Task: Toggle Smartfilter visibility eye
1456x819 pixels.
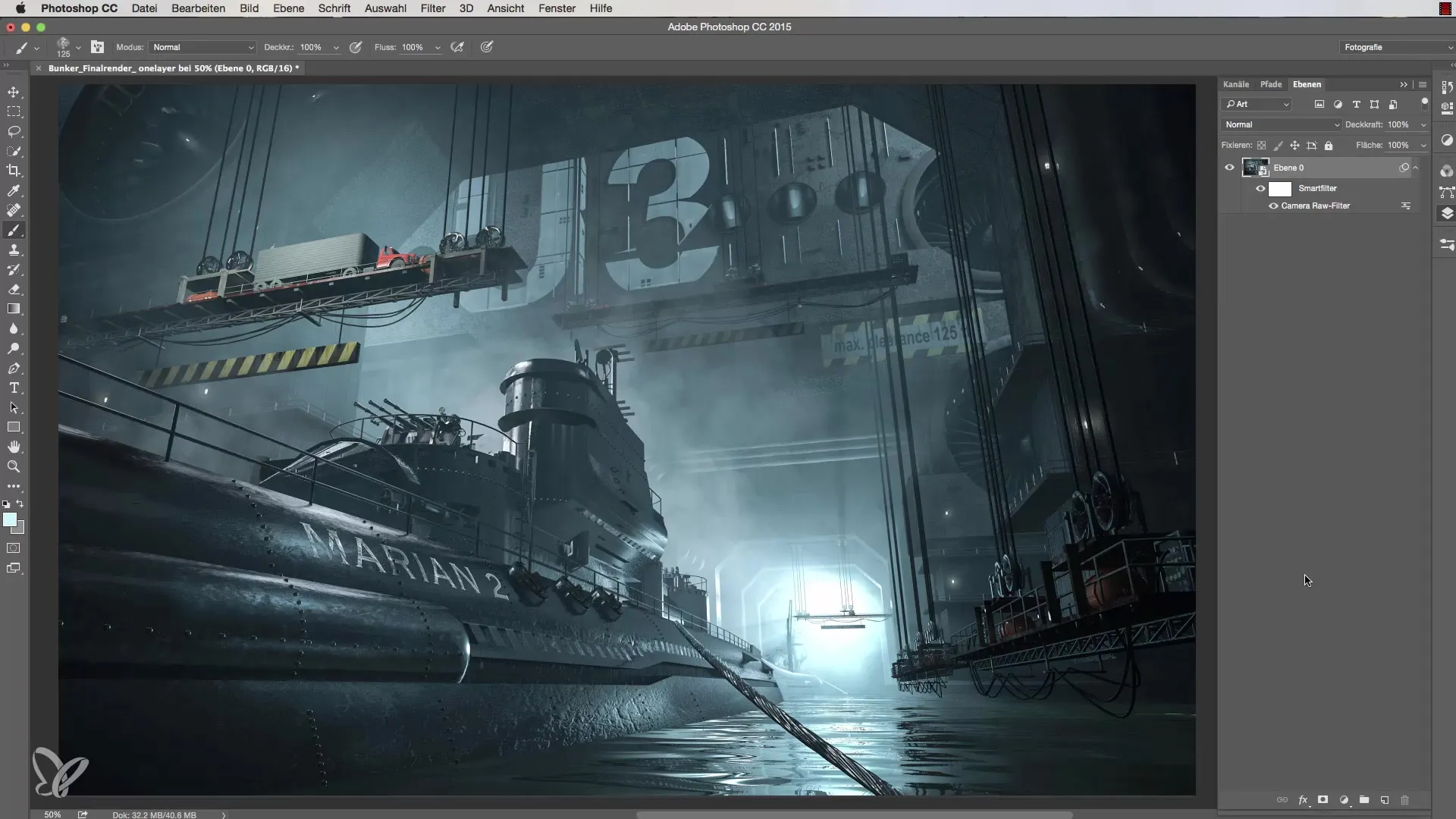Action: [1260, 189]
